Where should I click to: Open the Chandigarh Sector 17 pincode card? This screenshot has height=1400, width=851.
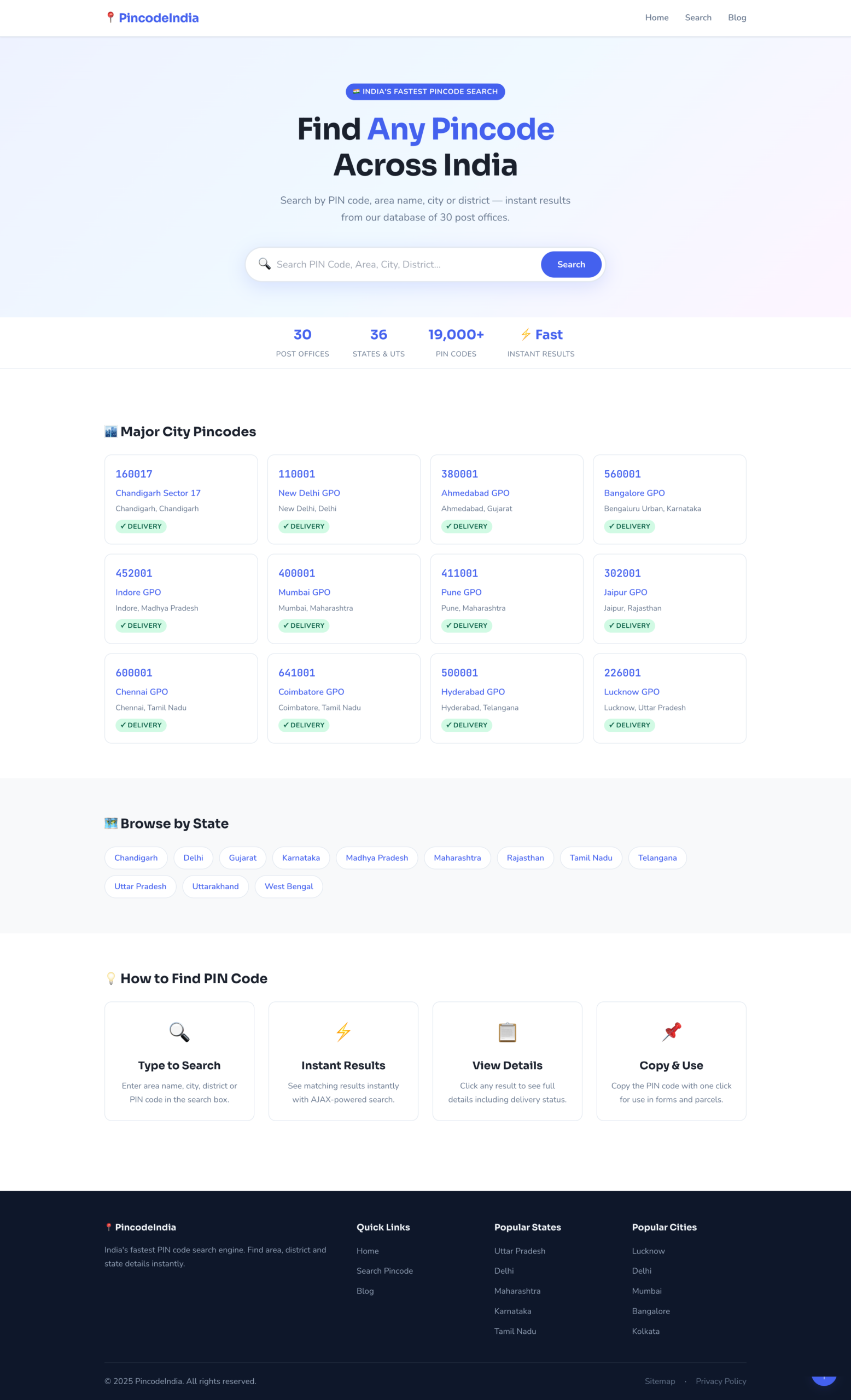click(x=180, y=499)
